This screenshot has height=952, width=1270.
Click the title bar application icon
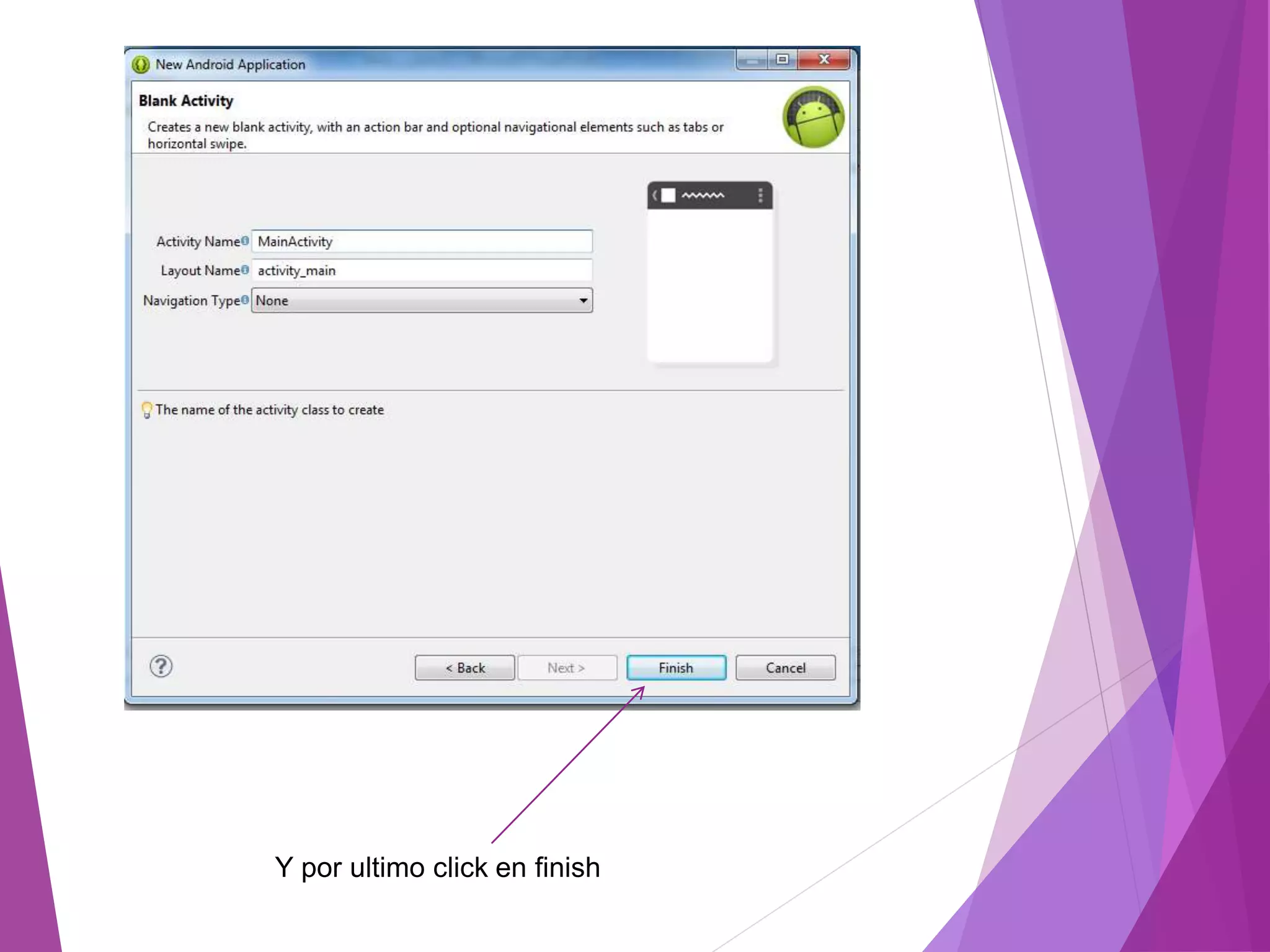tap(141, 64)
